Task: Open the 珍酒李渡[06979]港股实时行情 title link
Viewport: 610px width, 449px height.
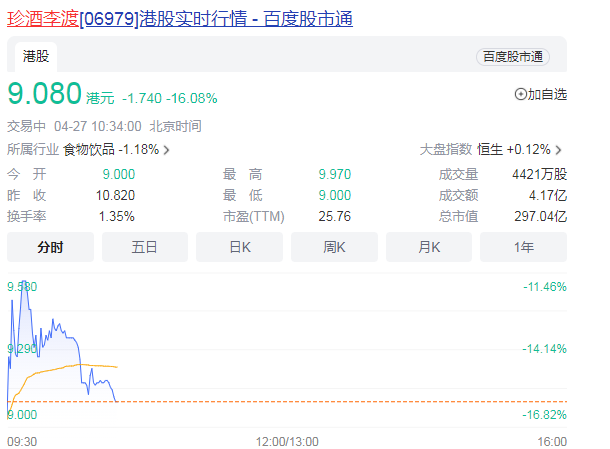Action: [x=180, y=19]
